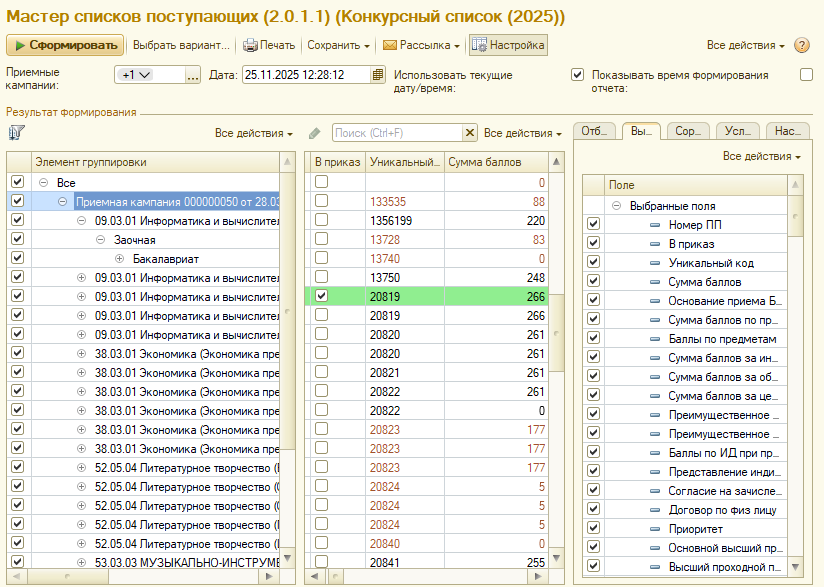The image size is (824, 587).
Task: Click the filter list icon above the grouping tree
Action: pos(16,133)
